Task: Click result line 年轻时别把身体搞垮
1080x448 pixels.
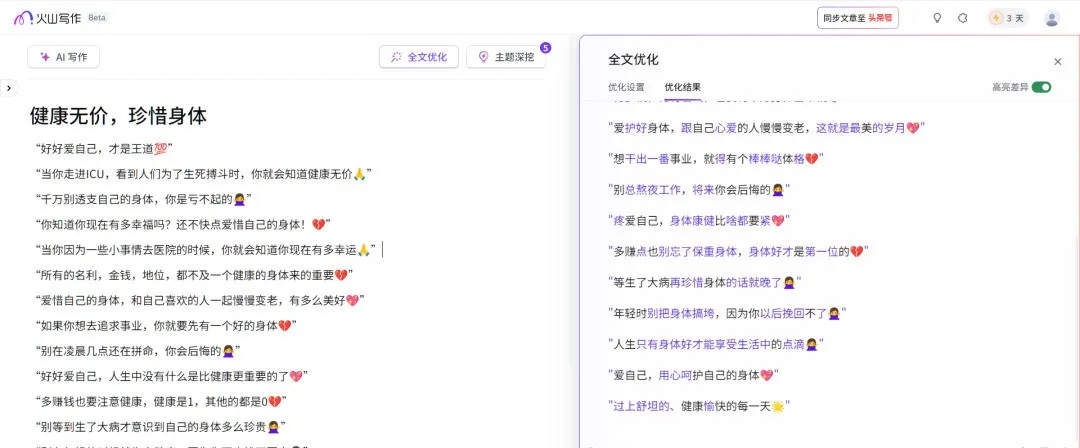Action: pyautogui.click(x=727, y=314)
